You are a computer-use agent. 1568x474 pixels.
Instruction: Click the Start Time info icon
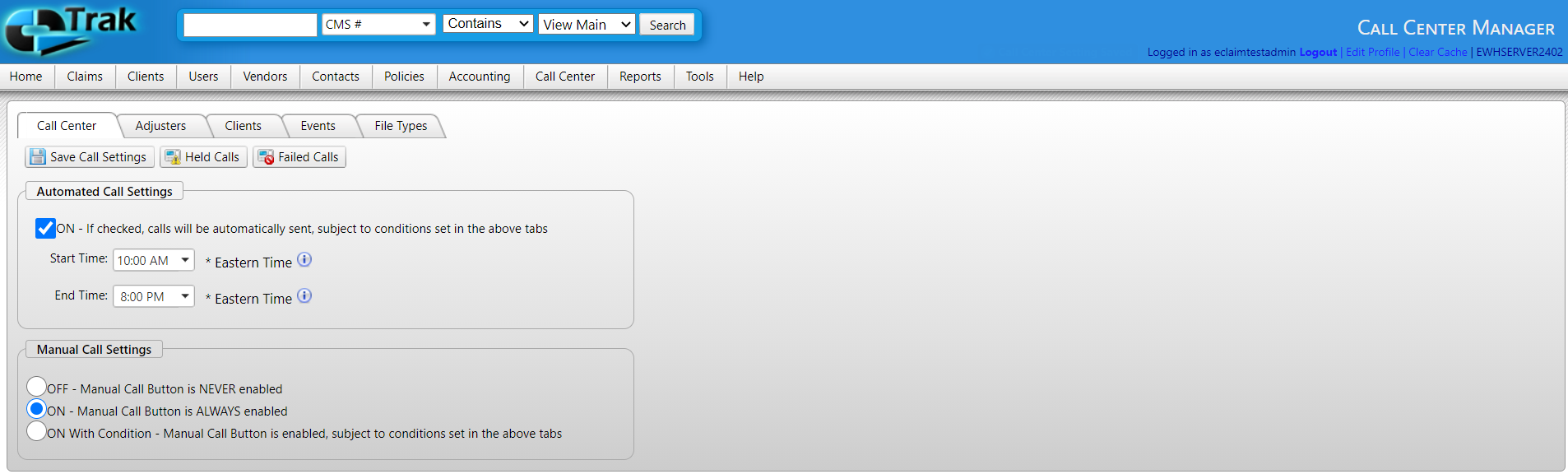[x=304, y=260]
